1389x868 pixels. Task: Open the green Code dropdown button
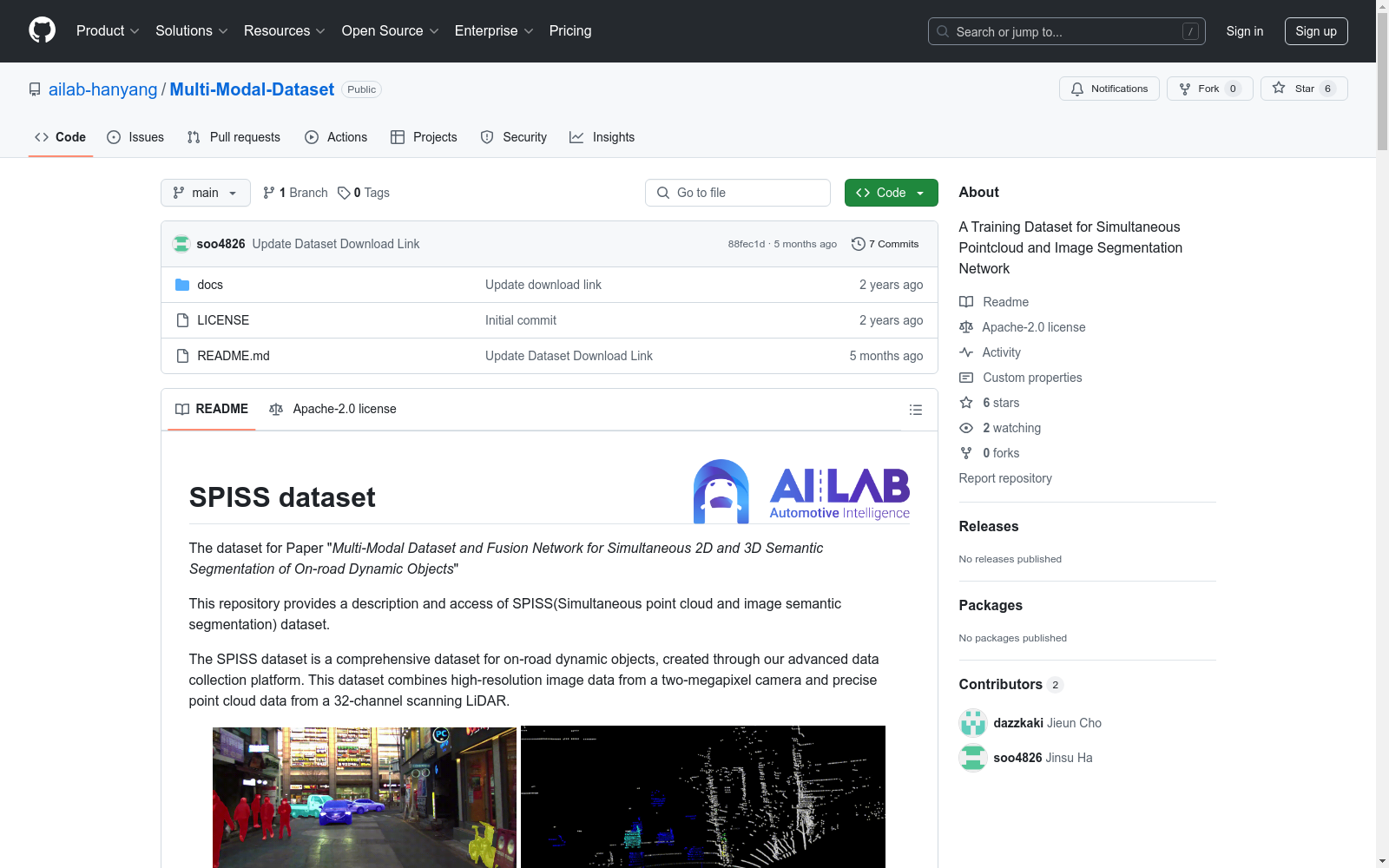tap(891, 193)
